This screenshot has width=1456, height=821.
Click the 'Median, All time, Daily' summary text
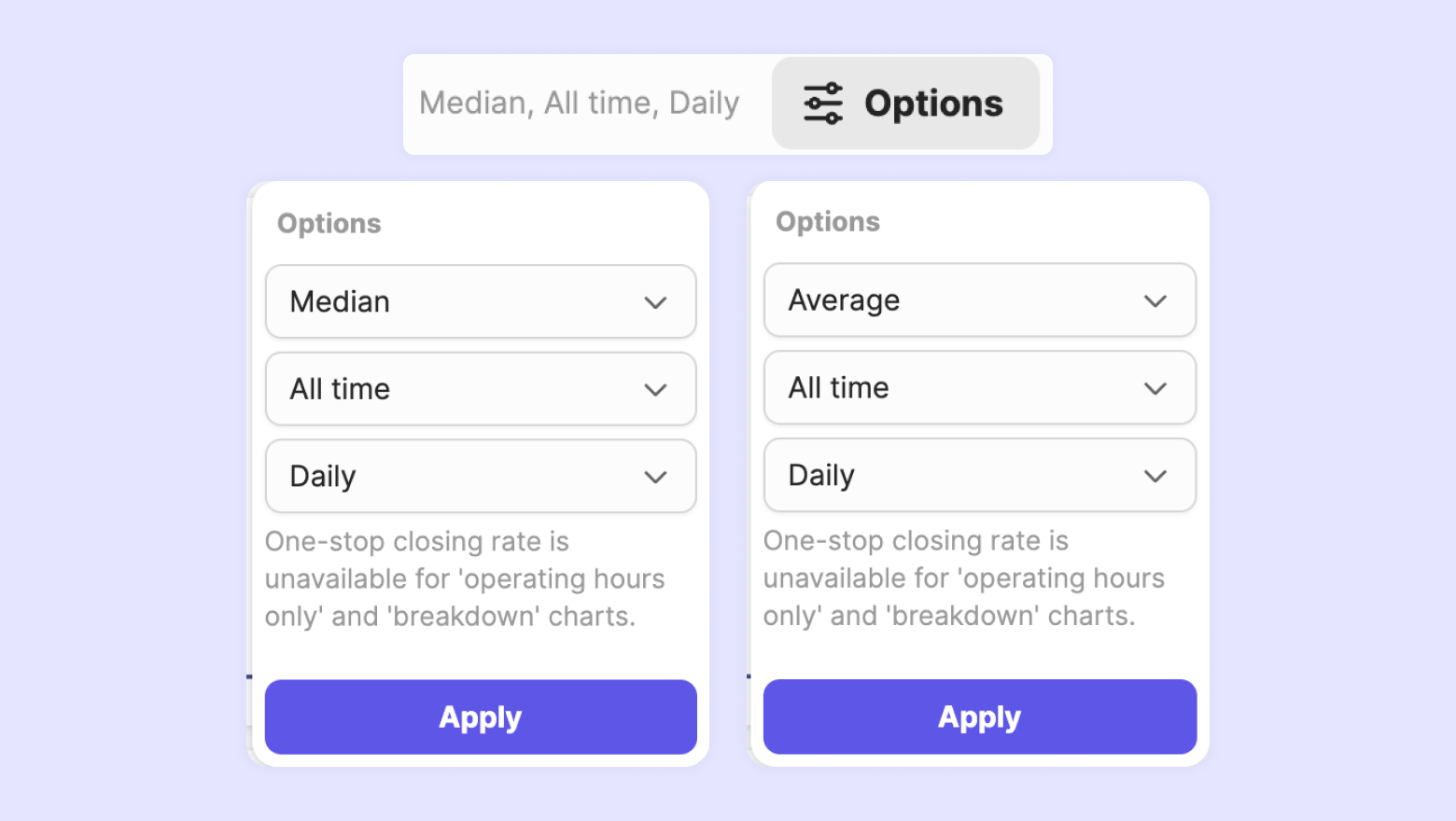tap(579, 103)
